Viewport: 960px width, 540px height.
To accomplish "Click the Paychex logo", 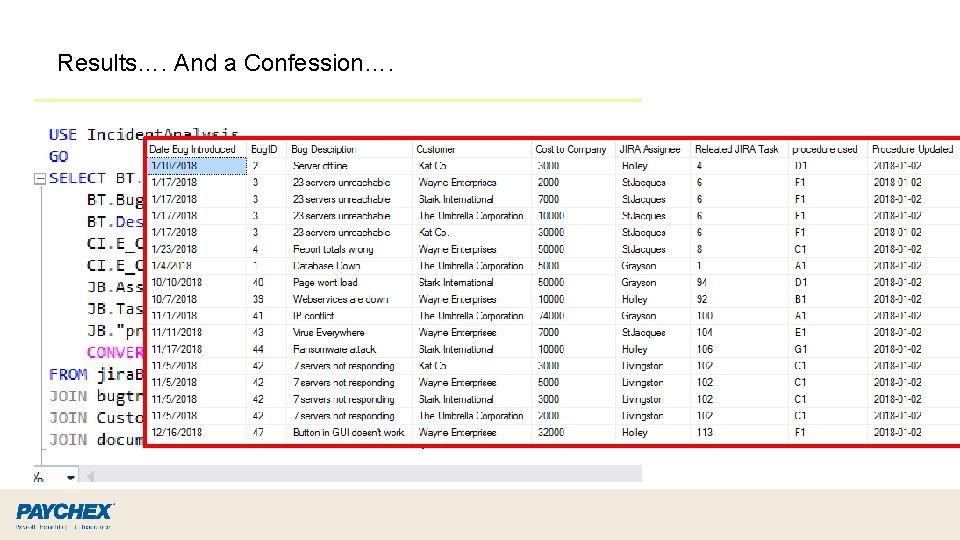I will (x=64, y=516).
